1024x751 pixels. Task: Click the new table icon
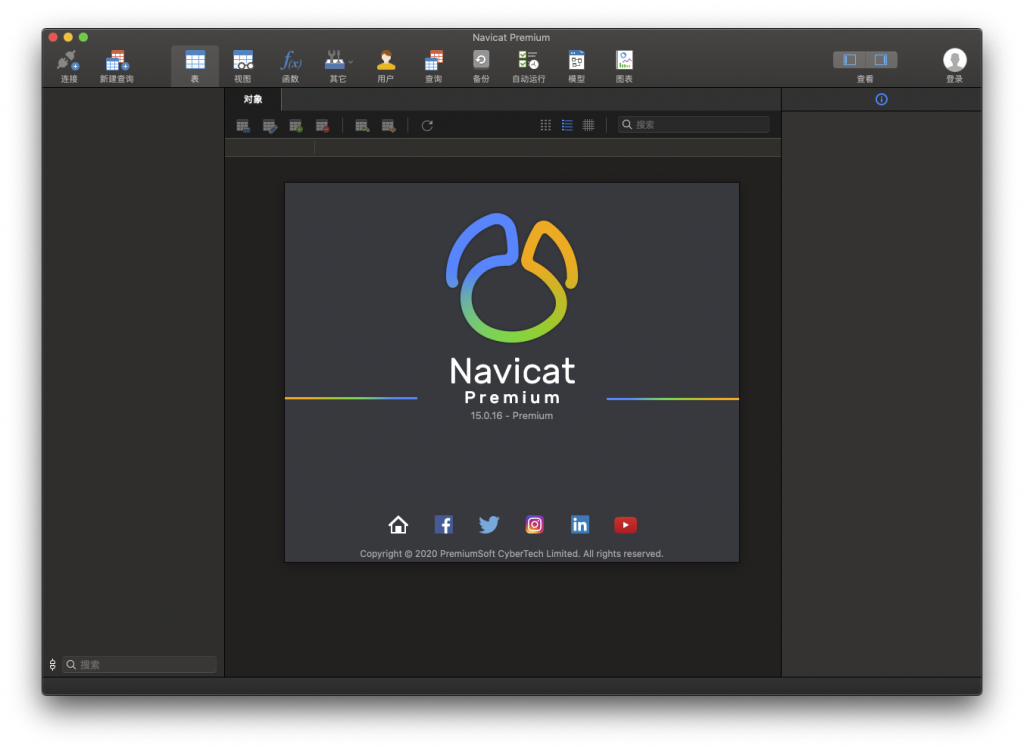click(x=296, y=125)
